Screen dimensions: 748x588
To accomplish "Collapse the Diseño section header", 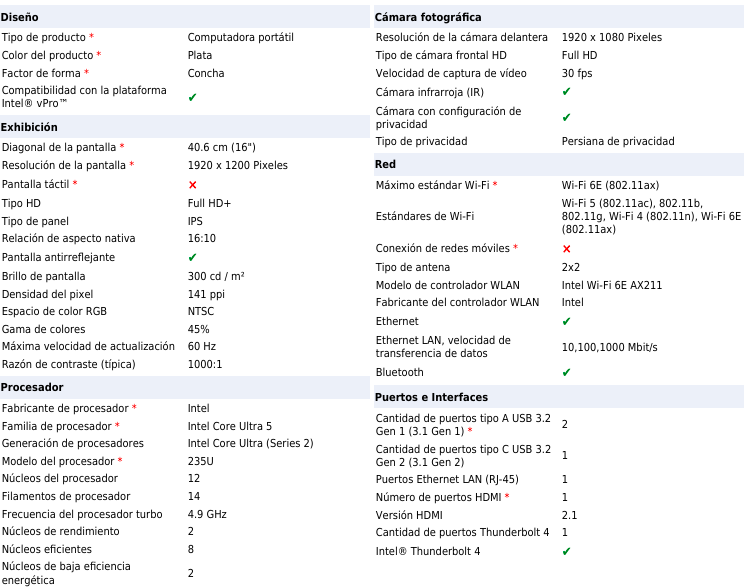I will pyautogui.click(x=20, y=17).
